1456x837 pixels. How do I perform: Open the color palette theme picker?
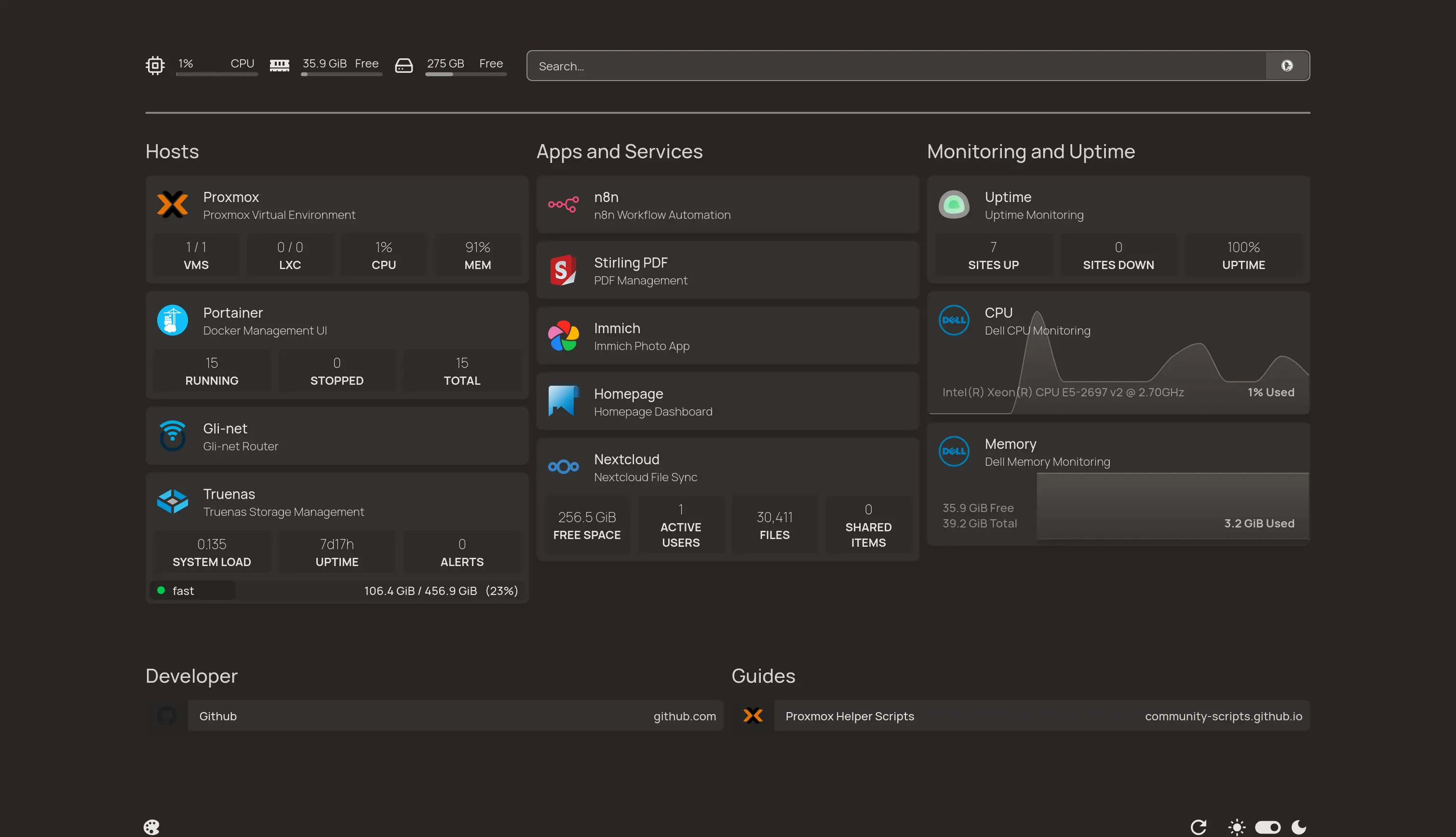151,827
